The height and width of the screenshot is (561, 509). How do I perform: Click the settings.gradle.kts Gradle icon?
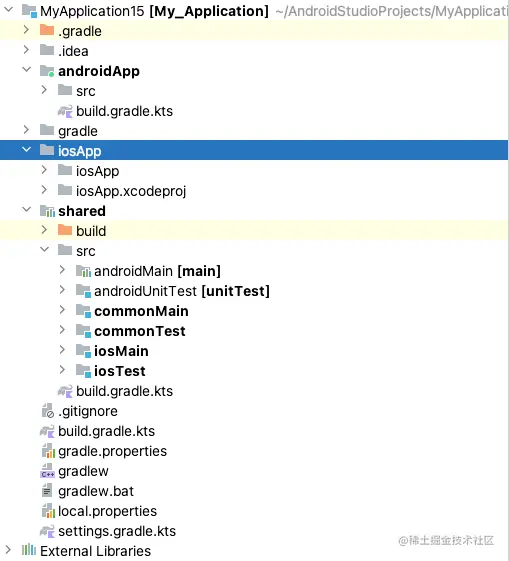(47, 531)
